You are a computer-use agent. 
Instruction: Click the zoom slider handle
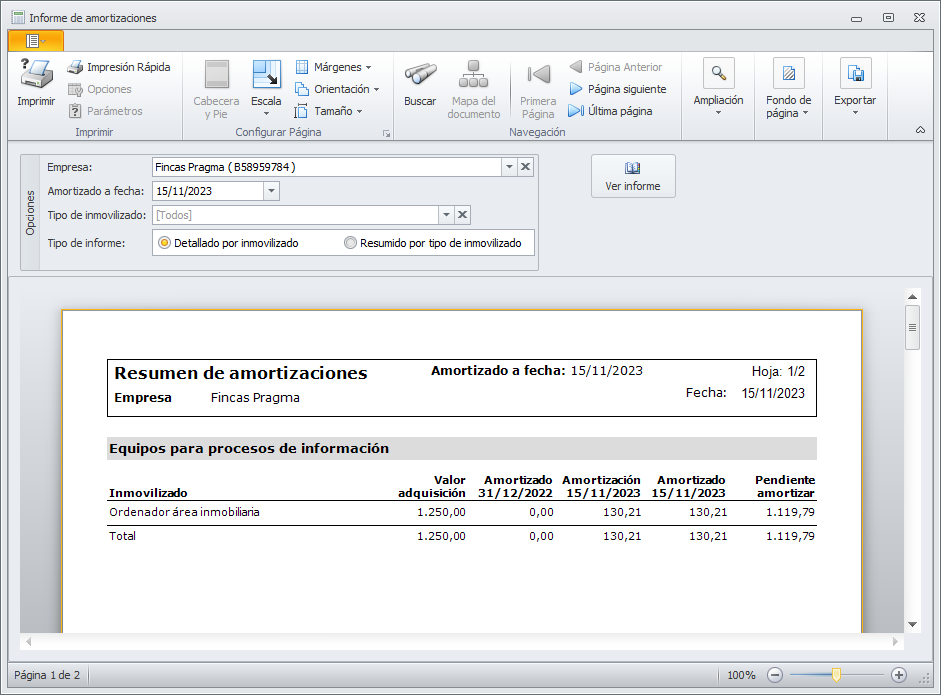pos(836,675)
